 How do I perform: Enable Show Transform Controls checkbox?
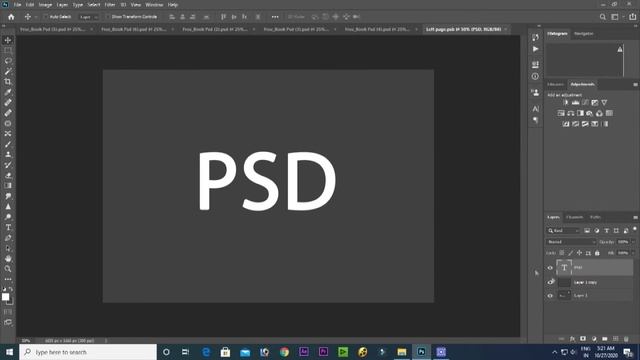click(108, 17)
